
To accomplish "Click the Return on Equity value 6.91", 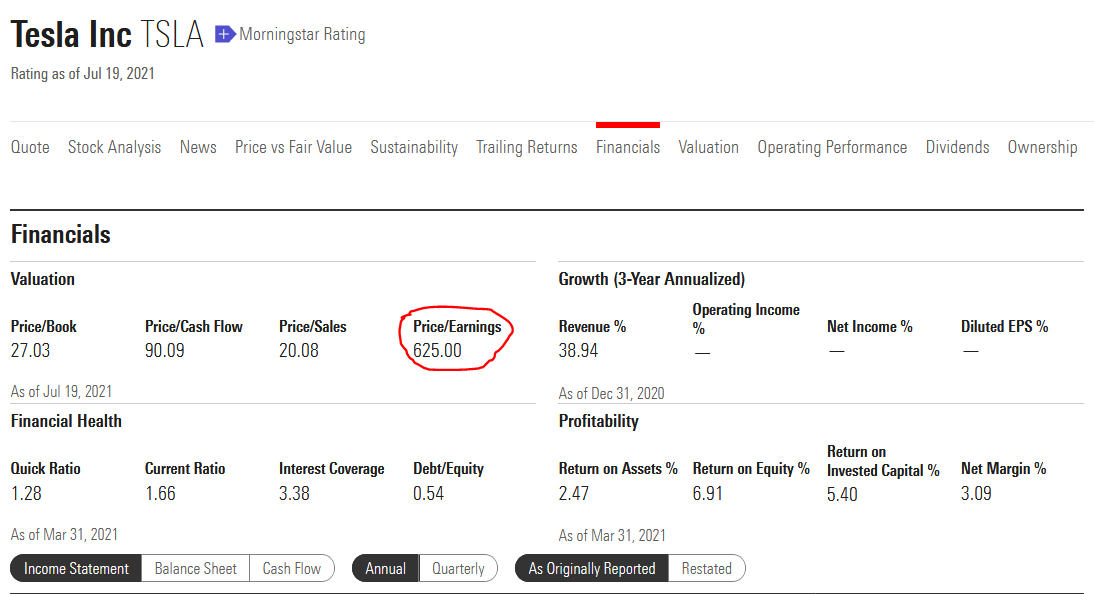I will point(707,493).
